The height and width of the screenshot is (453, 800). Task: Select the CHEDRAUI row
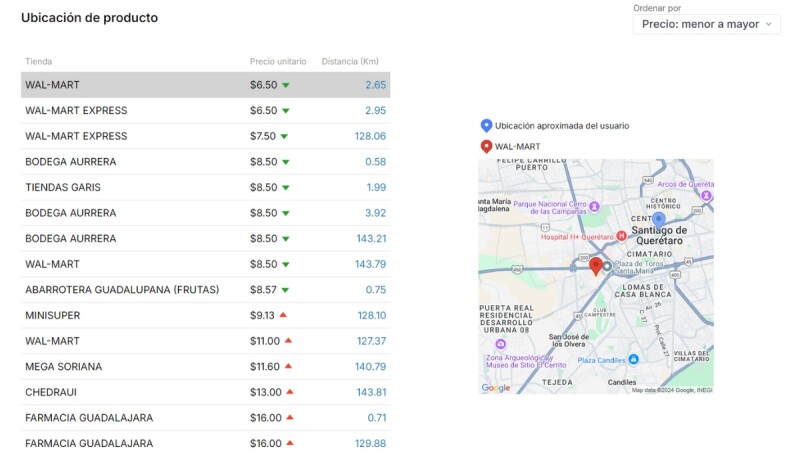point(206,392)
